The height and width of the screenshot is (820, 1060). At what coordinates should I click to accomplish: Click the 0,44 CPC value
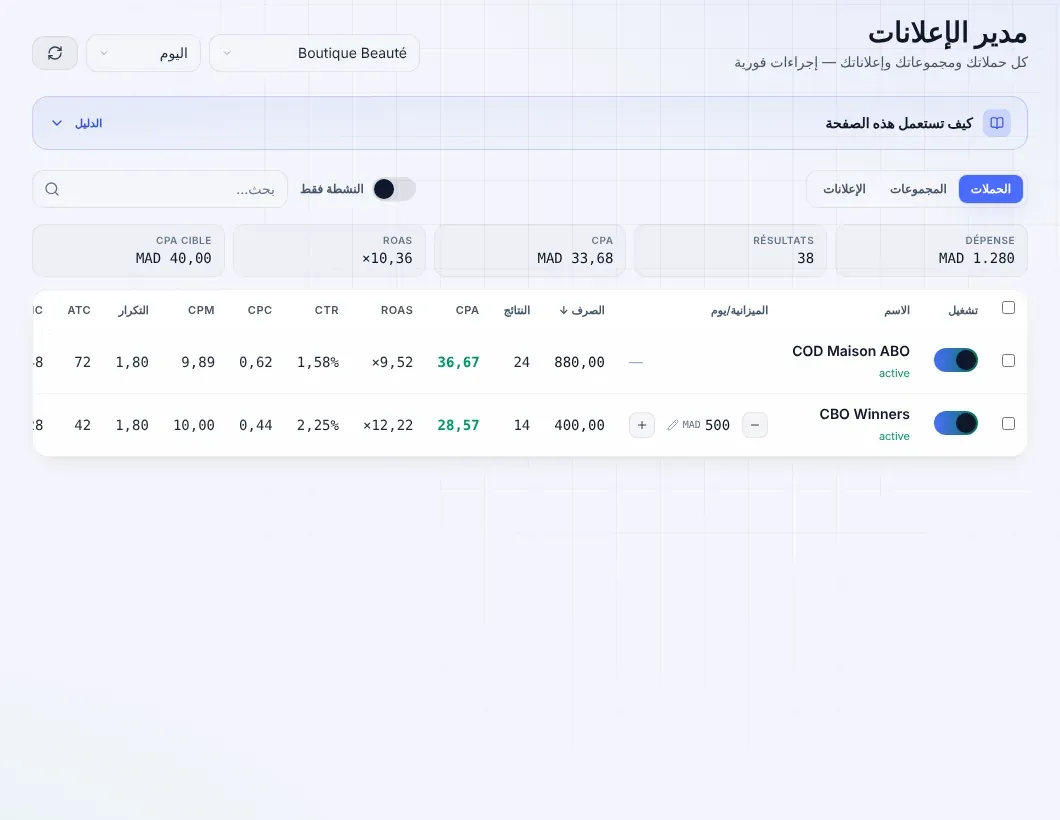click(256, 425)
